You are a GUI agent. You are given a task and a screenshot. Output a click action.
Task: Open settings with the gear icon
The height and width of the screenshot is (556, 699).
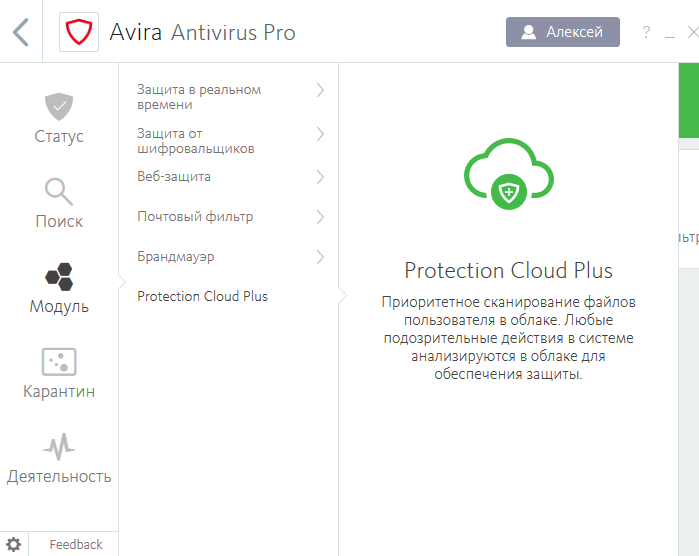click(x=13, y=544)
